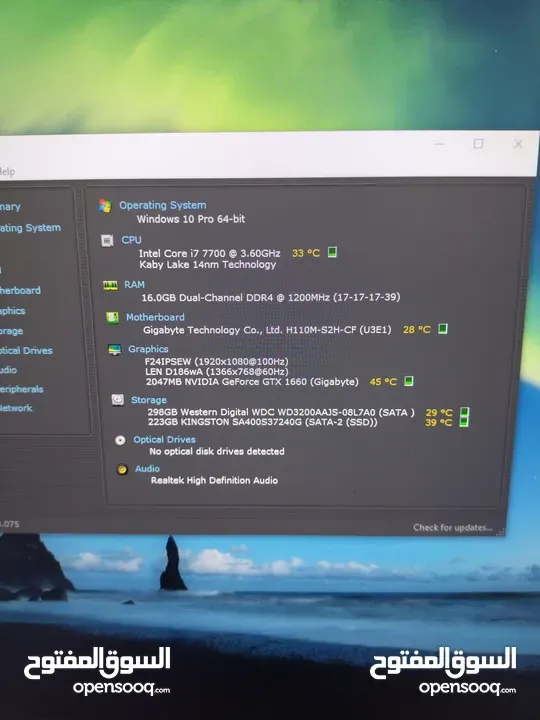Open the Storage heading link

click(x=149, y=400)
